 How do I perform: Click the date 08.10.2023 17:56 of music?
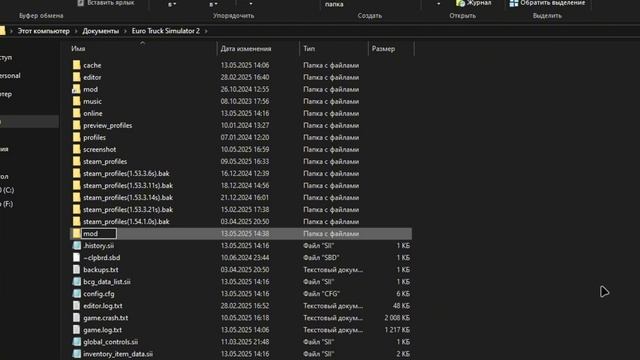coord(245,101)
